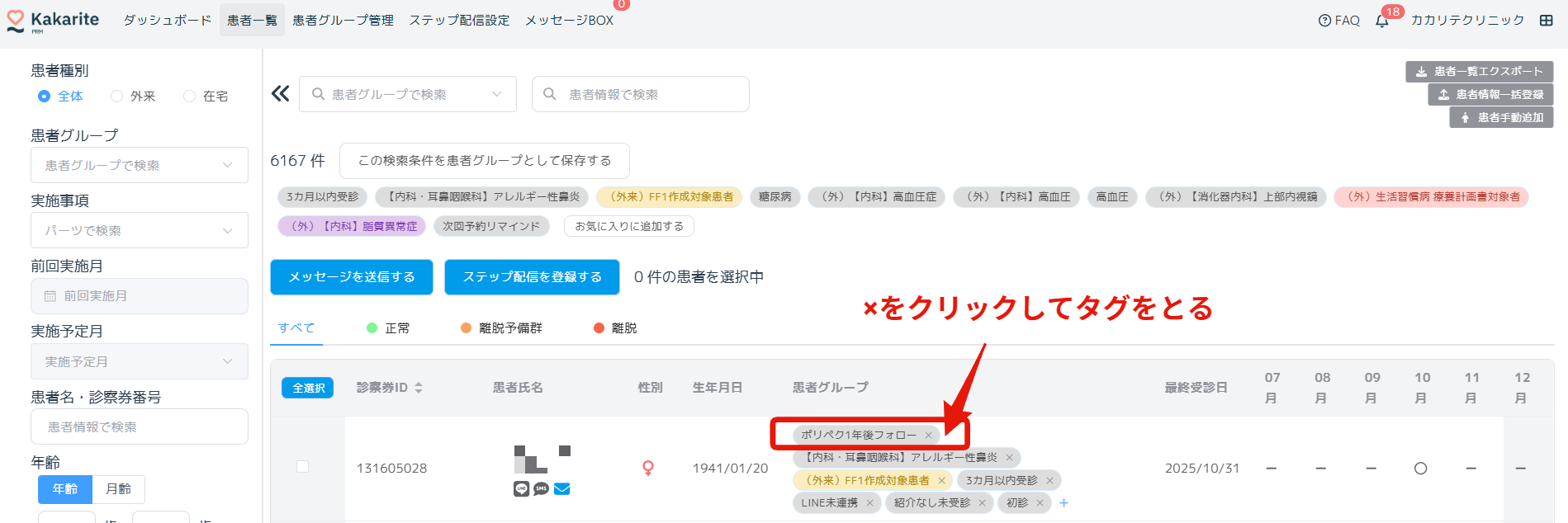Click the 全選択 button
The height and width of the screenshot is (523, 1568).
point(308,388)
